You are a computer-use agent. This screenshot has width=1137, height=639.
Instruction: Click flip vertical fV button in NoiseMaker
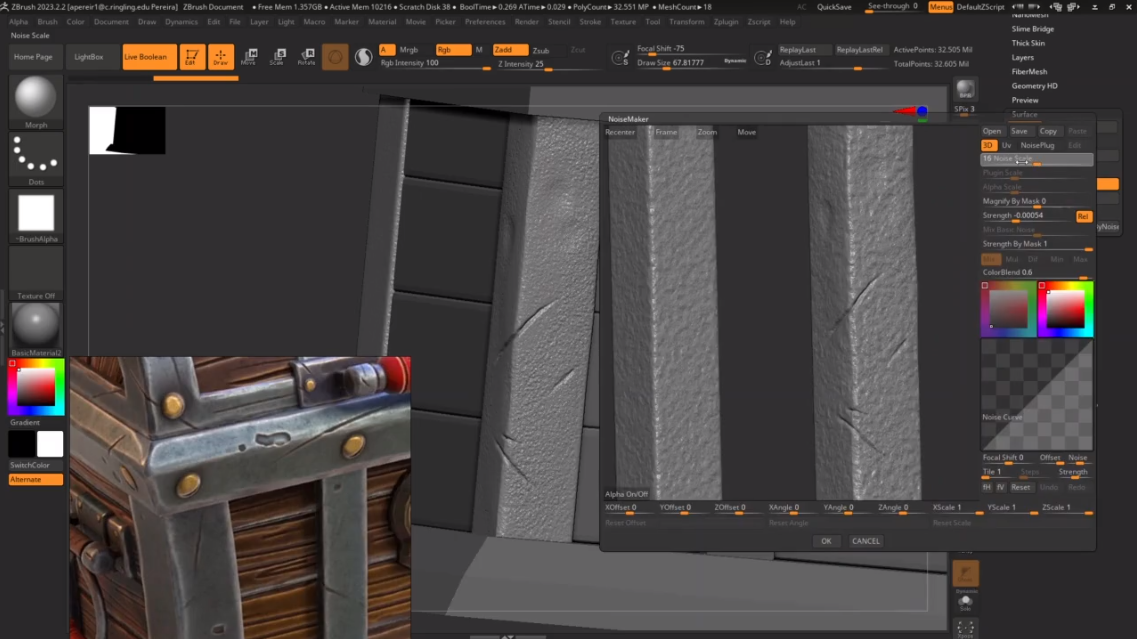[1000, 487]
